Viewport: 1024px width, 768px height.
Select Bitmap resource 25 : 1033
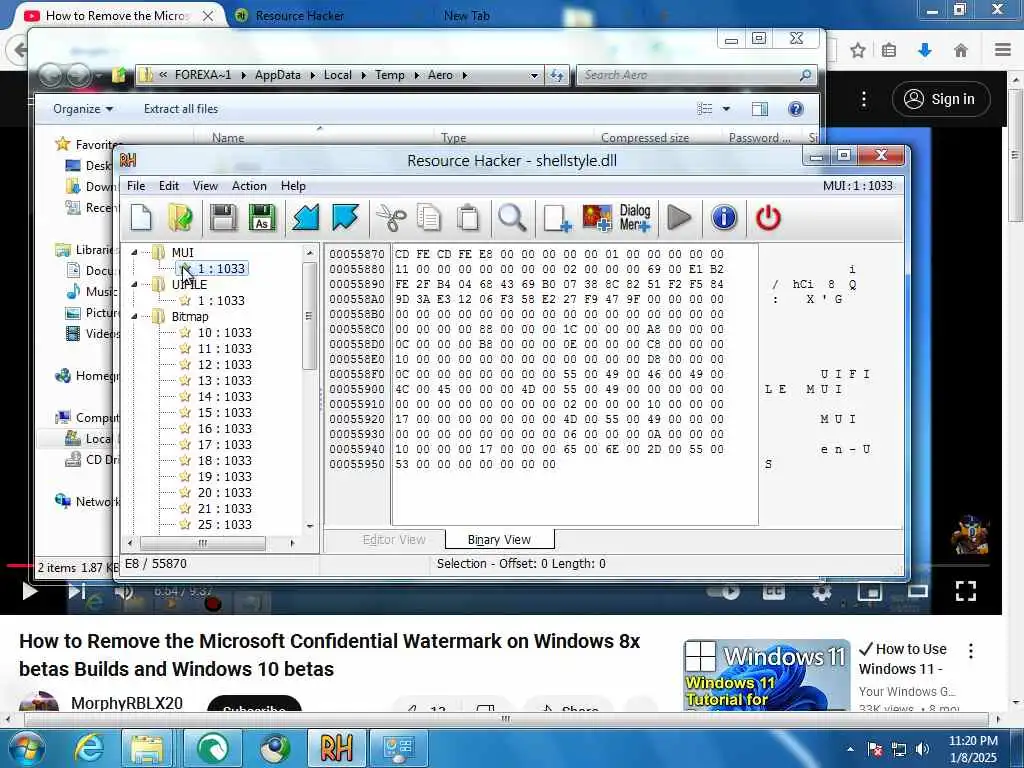click(x=224, y=524)
